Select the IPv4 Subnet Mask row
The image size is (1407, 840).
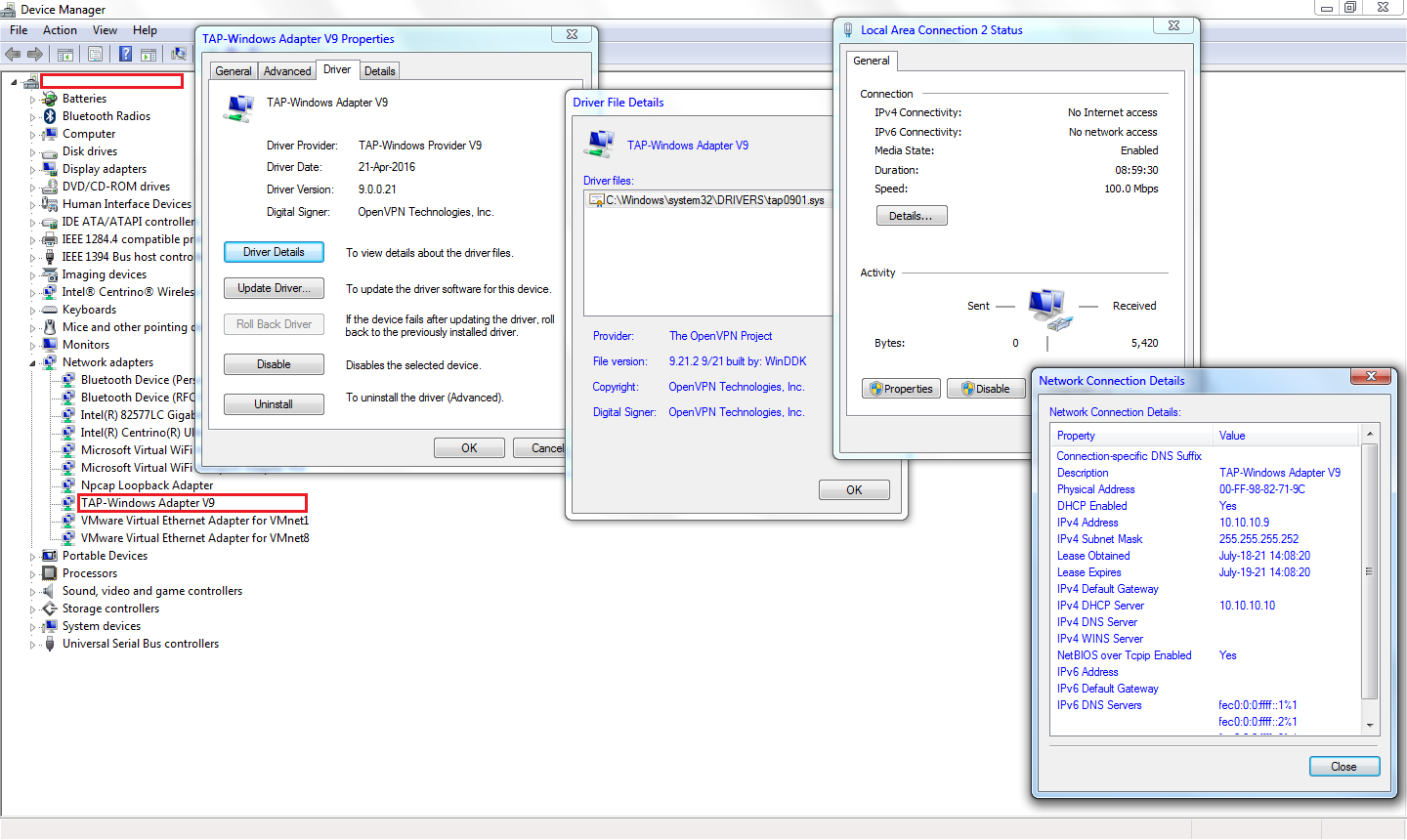(x=1206, y=539)
